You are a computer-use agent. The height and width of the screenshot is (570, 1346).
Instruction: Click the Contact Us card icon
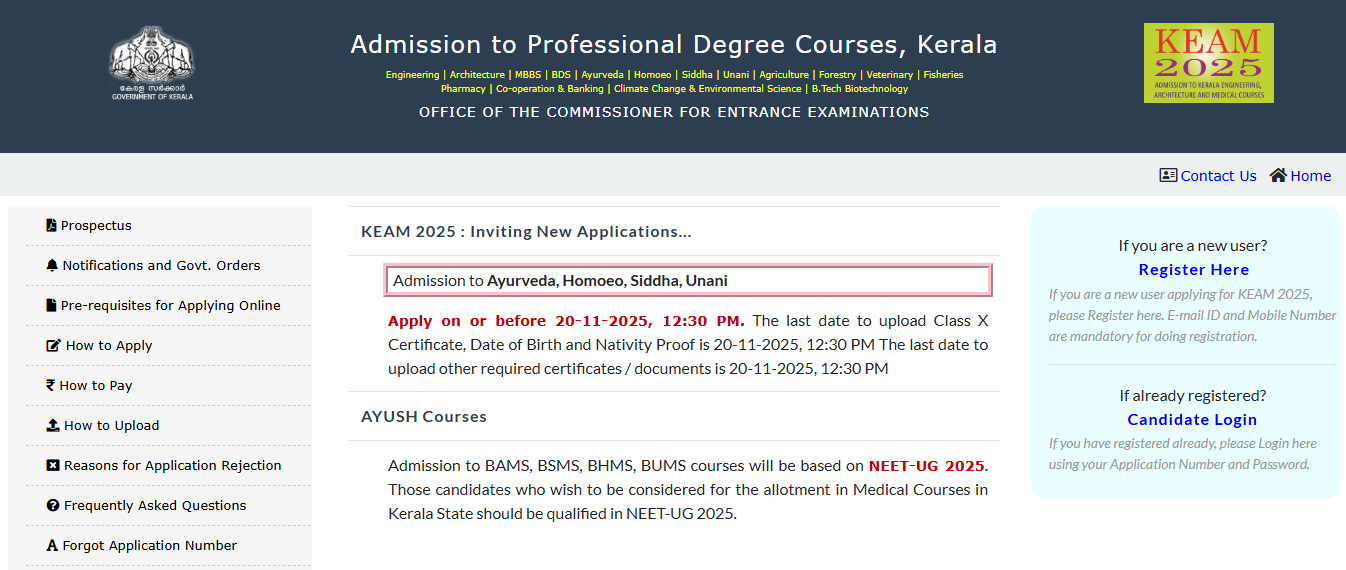pos(1168,176)
